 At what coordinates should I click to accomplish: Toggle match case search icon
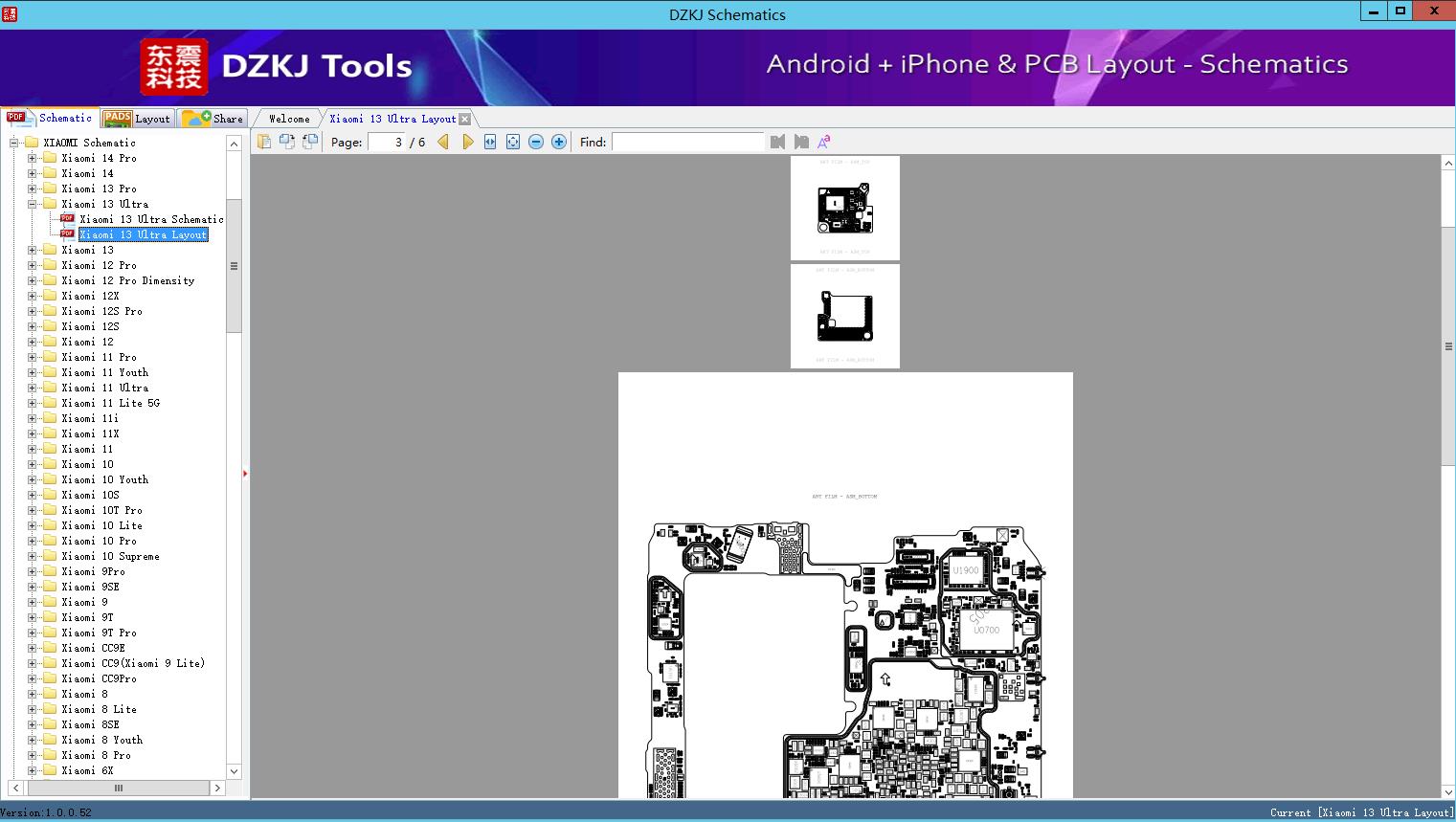[x=823, y=142]
